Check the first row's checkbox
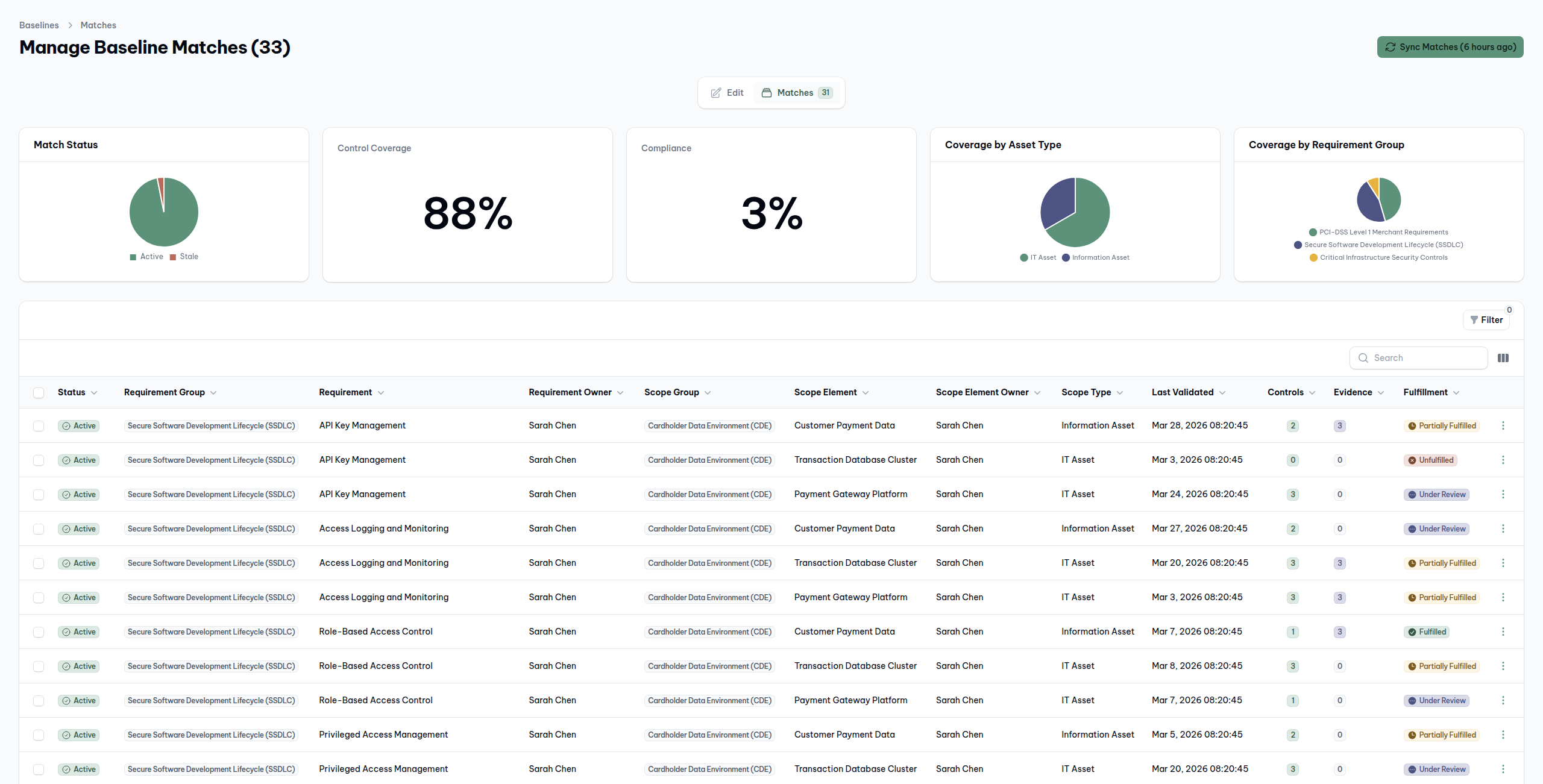The width and height of the screenshot is (1543, 784). pos(39,426)
